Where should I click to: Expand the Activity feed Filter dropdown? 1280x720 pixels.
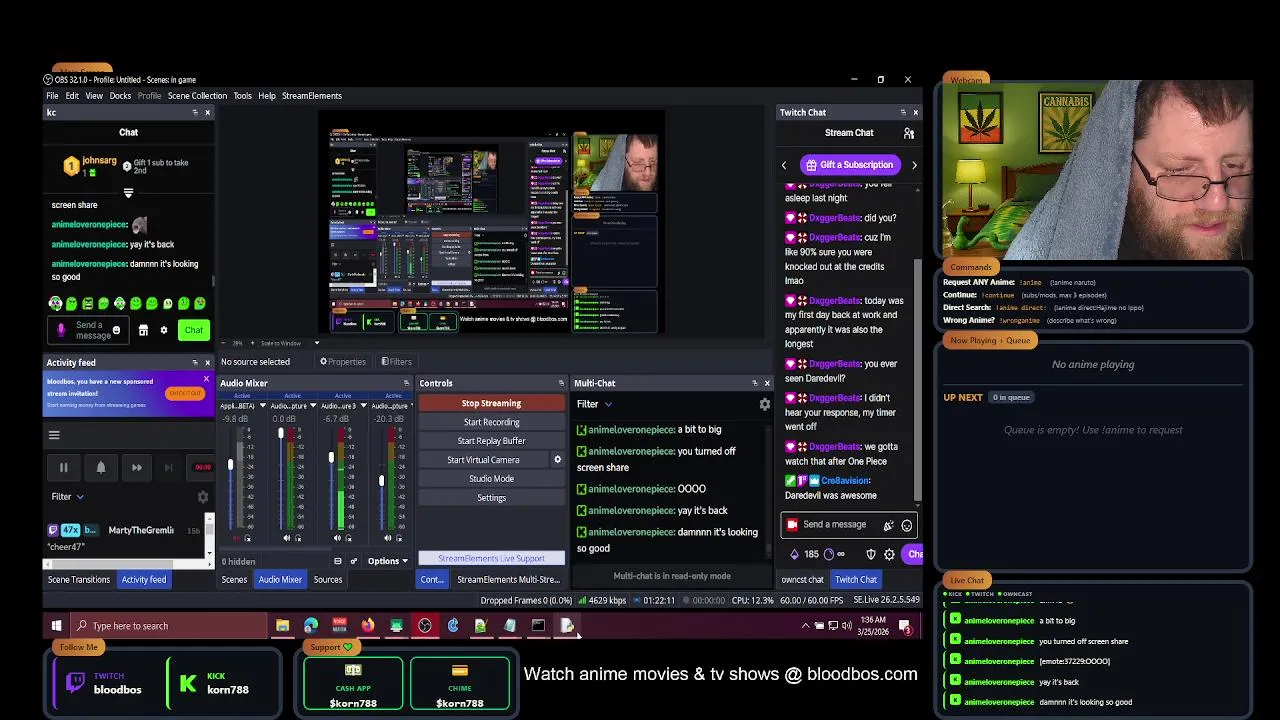point(68,497)
